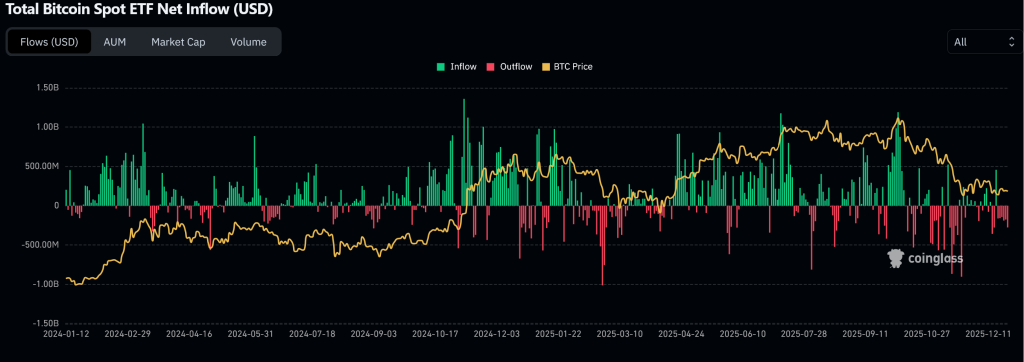This screenshot has width=1024, height=362.
Task: Toggle the Inflow legend series
Action: [x=457, y=67]
